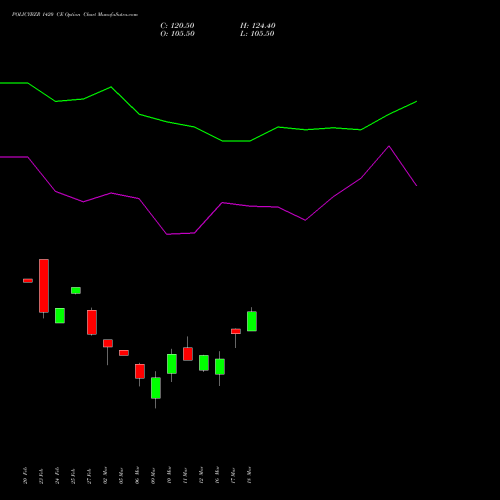Select the 27 Feb date label
Image resolution: width=500 pixels, height=500 pixels.
(90, 476)
